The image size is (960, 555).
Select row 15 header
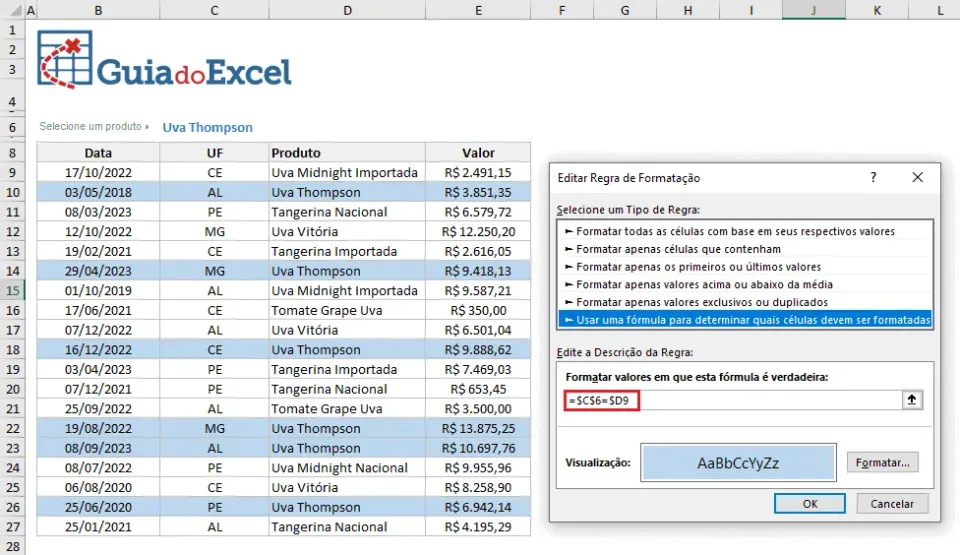click(x=12, y=290)
